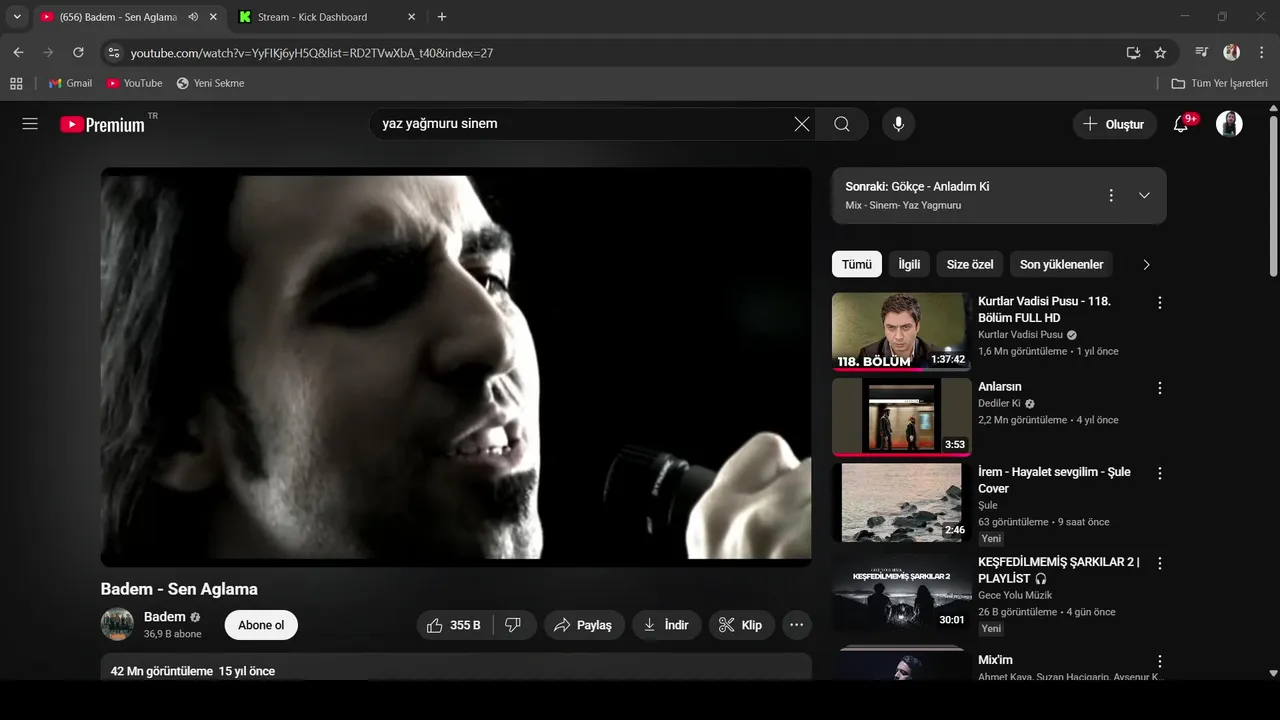1280x720 pixels.
Task: Open Kurtlar Vadisi Pusu 118. Bölüm thumbnail
Action: (x=901, y=332)
